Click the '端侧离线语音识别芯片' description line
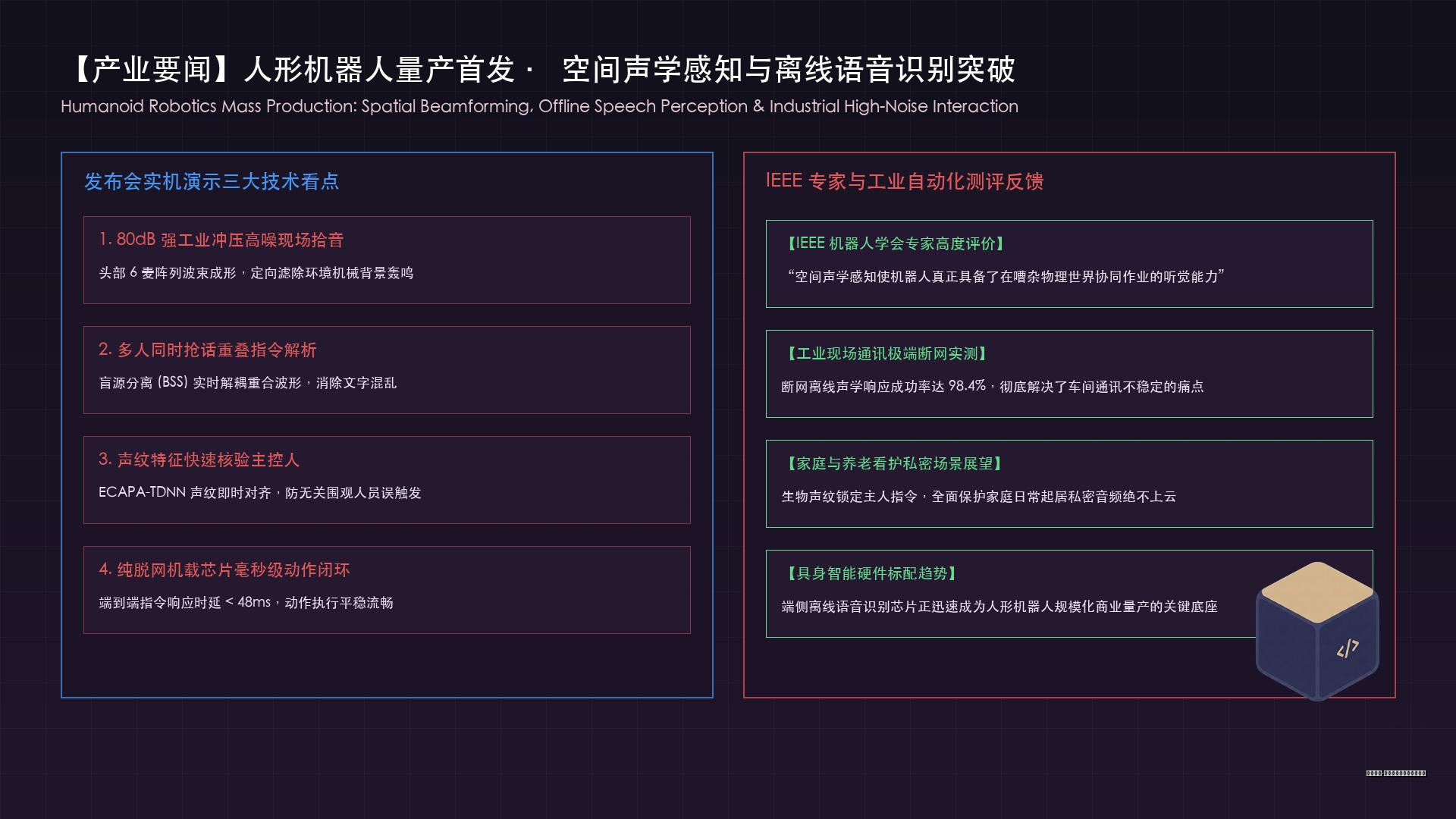 tap(999, 607)
